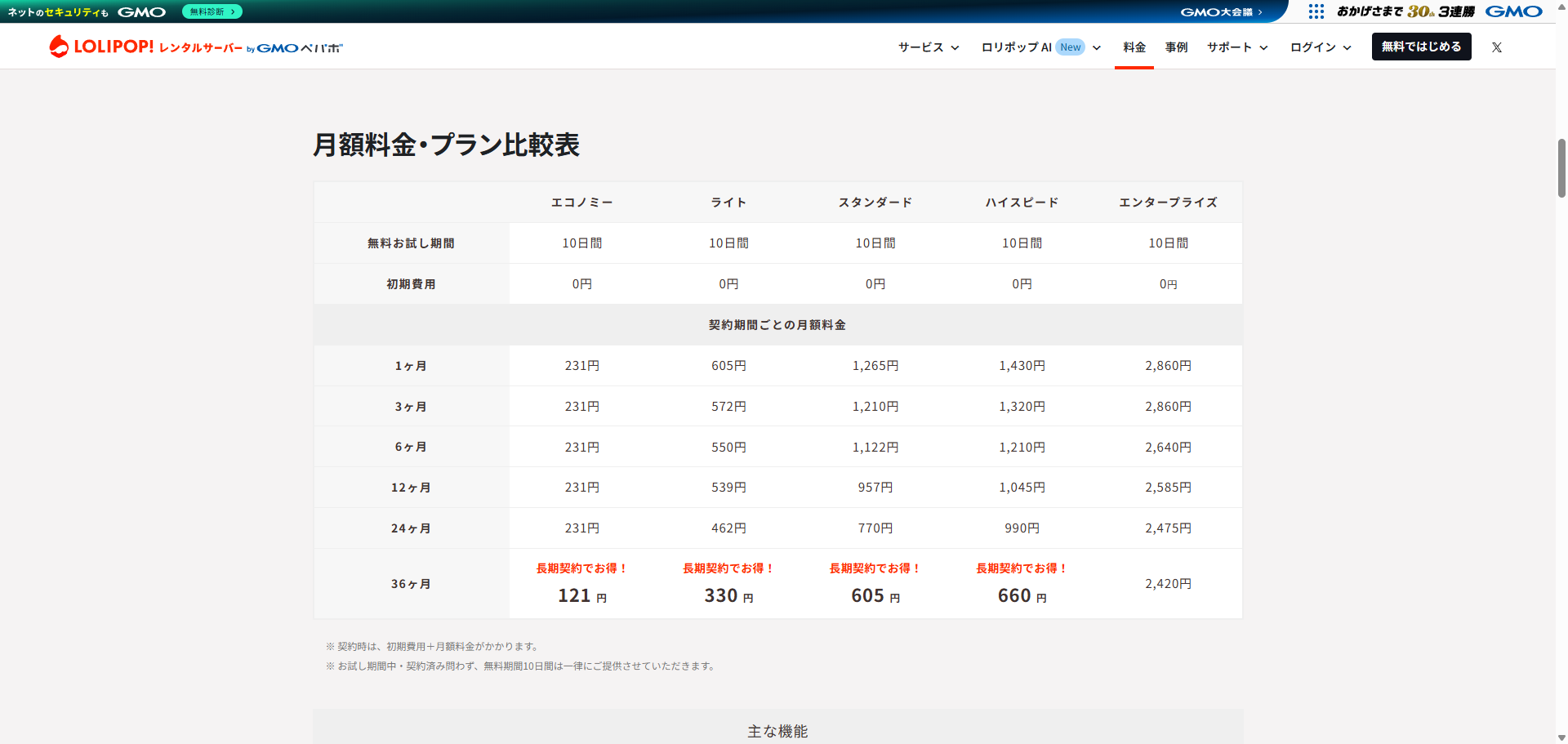Click the 1,430円 ハイスピード price
The image size is (1568, 744).
point(1022,366)
